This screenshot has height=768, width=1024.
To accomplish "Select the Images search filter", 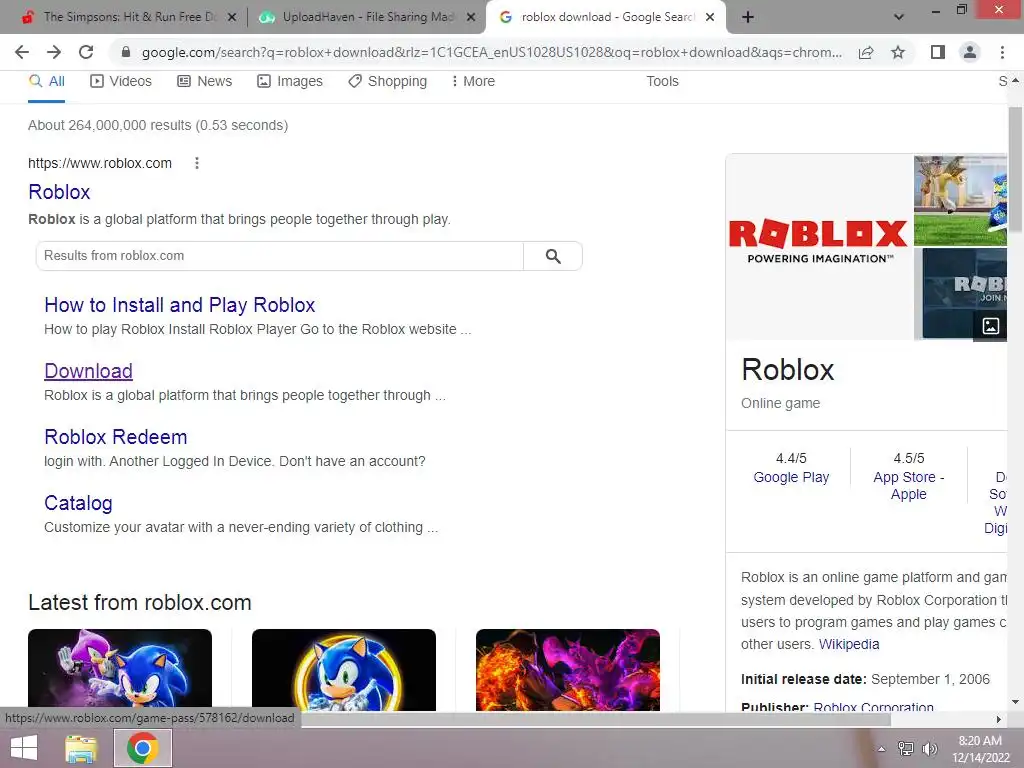I will pyautogui.click(x=290, y=82).
